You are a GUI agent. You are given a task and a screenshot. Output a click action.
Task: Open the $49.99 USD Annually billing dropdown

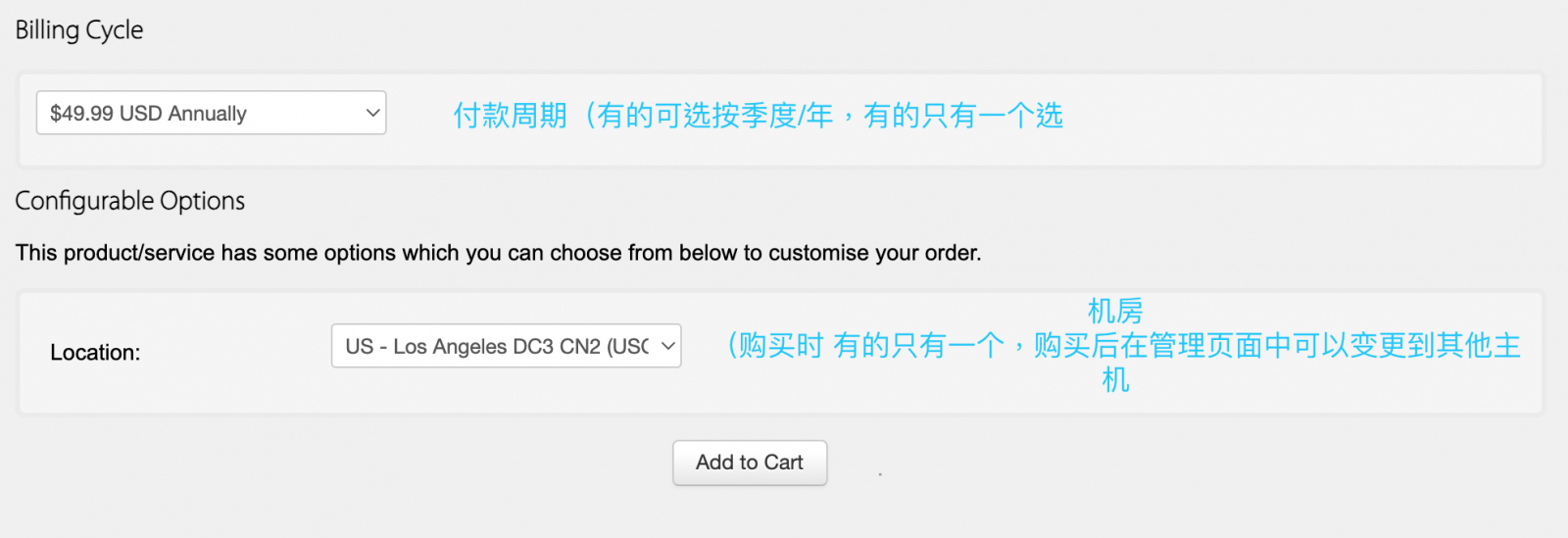tap(211, 114)
